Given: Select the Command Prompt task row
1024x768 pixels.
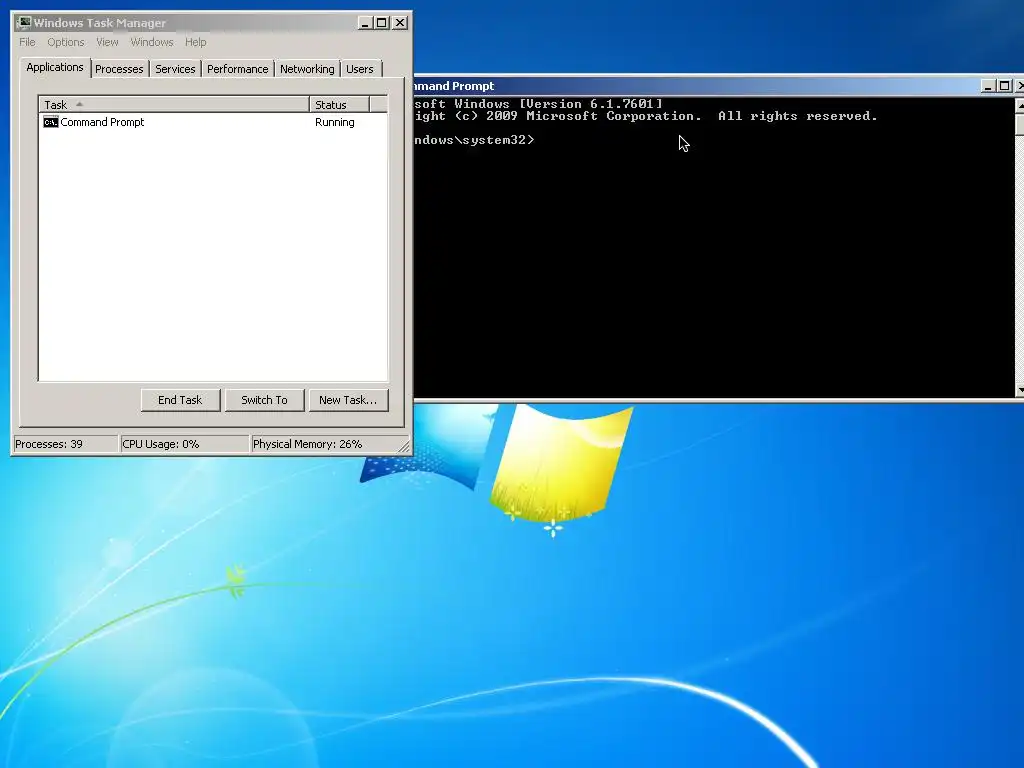Looking at the screenshot, I should (213, 122).
